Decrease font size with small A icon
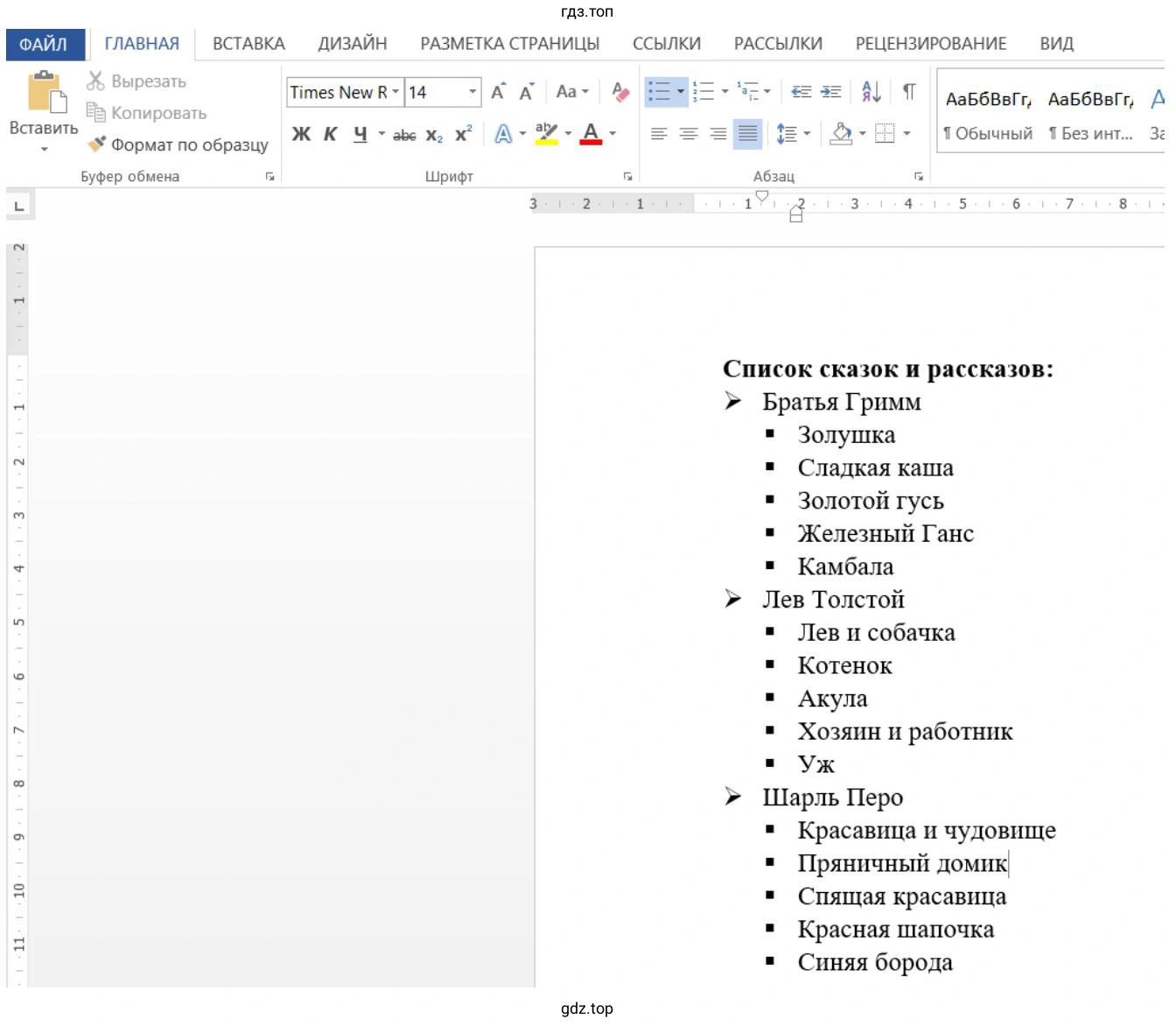 tap(526, 92)
